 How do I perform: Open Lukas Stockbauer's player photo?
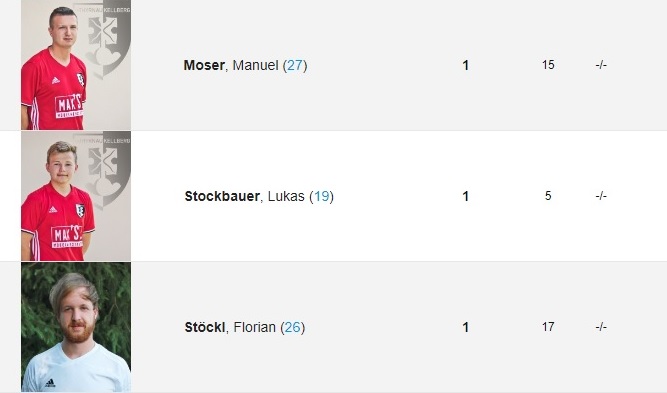76,196
